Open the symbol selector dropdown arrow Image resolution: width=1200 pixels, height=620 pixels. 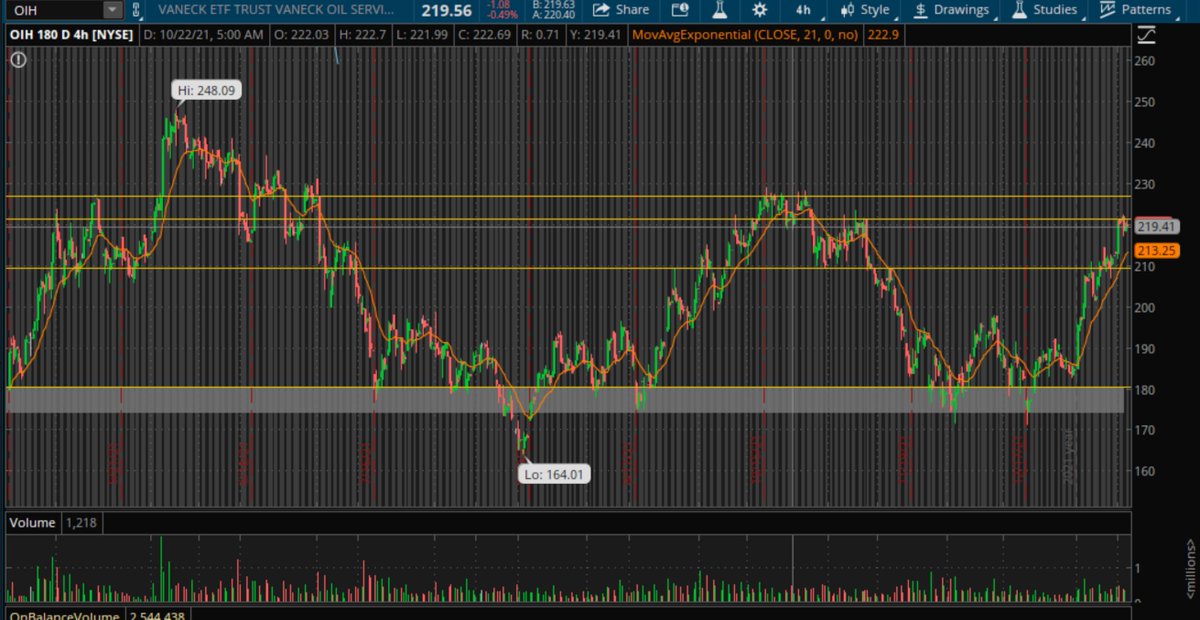113,10
